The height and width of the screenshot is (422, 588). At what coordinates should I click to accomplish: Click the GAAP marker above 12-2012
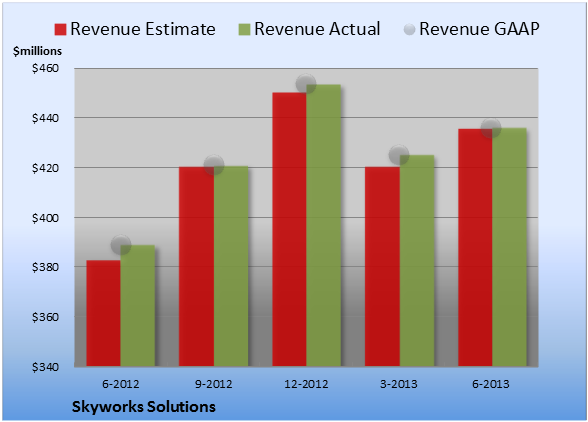(306, 84)
